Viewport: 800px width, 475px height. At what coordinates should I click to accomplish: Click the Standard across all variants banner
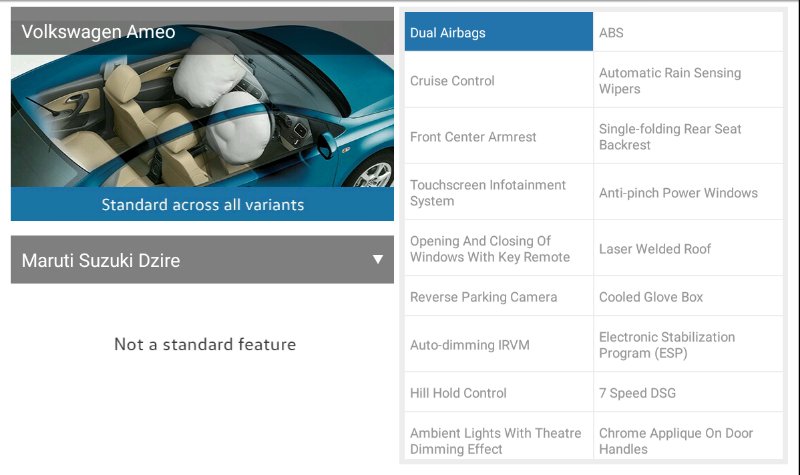[202, 204]
